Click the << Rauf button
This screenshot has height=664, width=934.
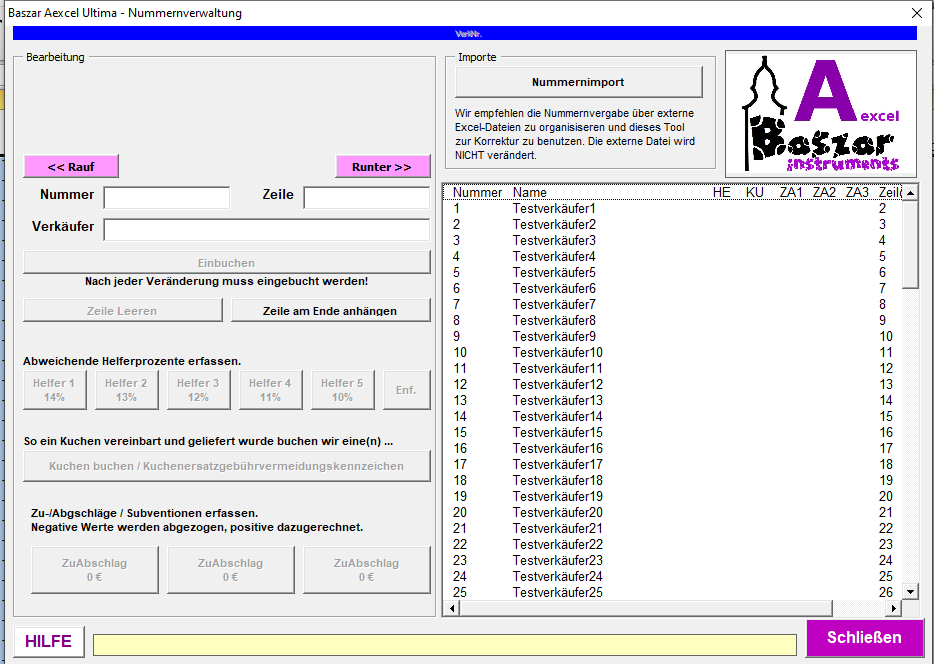point(71,167)
